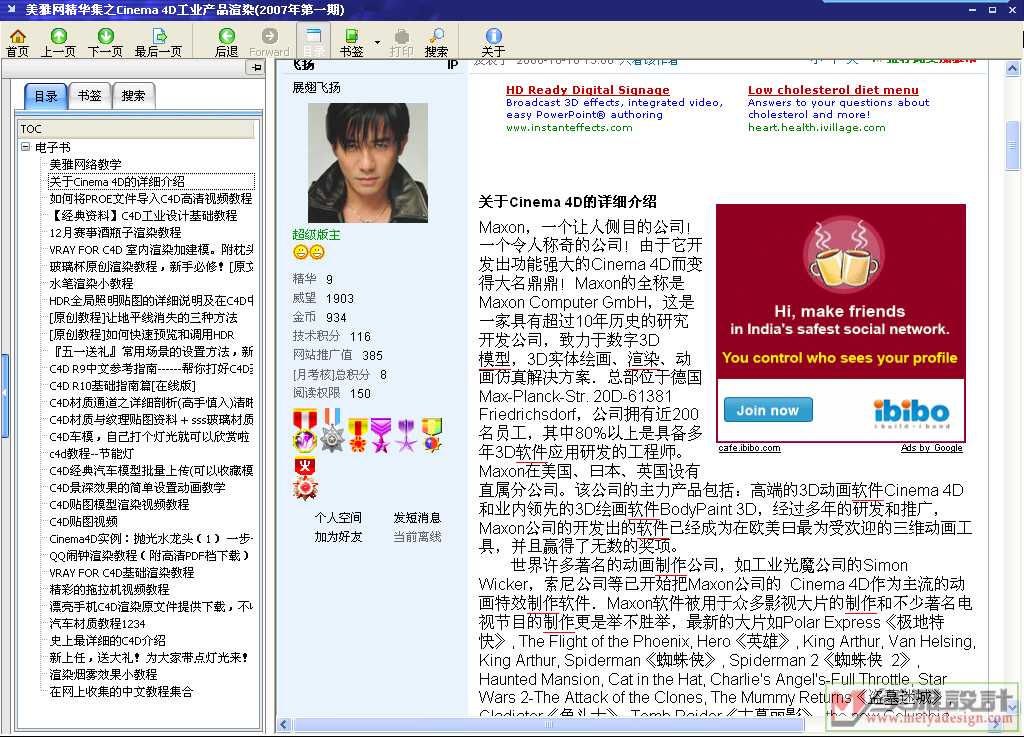
Task: Open the 关于 about toolbar icon
Action: tap(493, 42)
